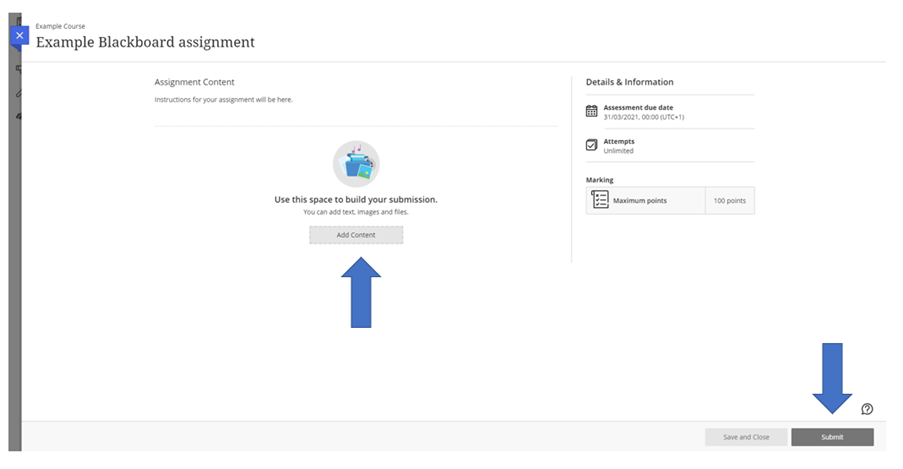This screenshot has width=903, height=469.
Task: Select the Maximum points marking row
Action: pos(670,201)
